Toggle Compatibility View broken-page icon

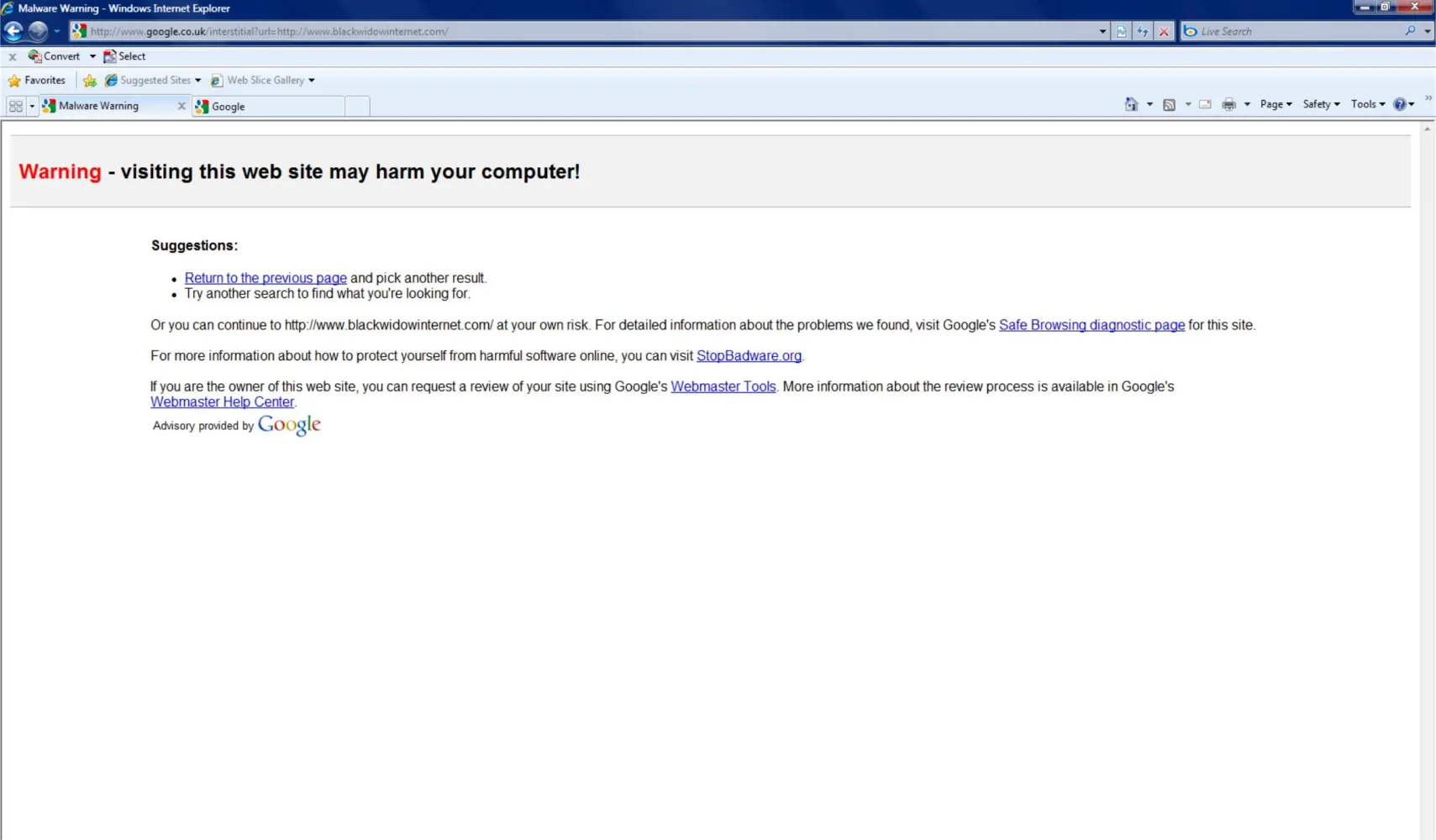(1122, 31)
